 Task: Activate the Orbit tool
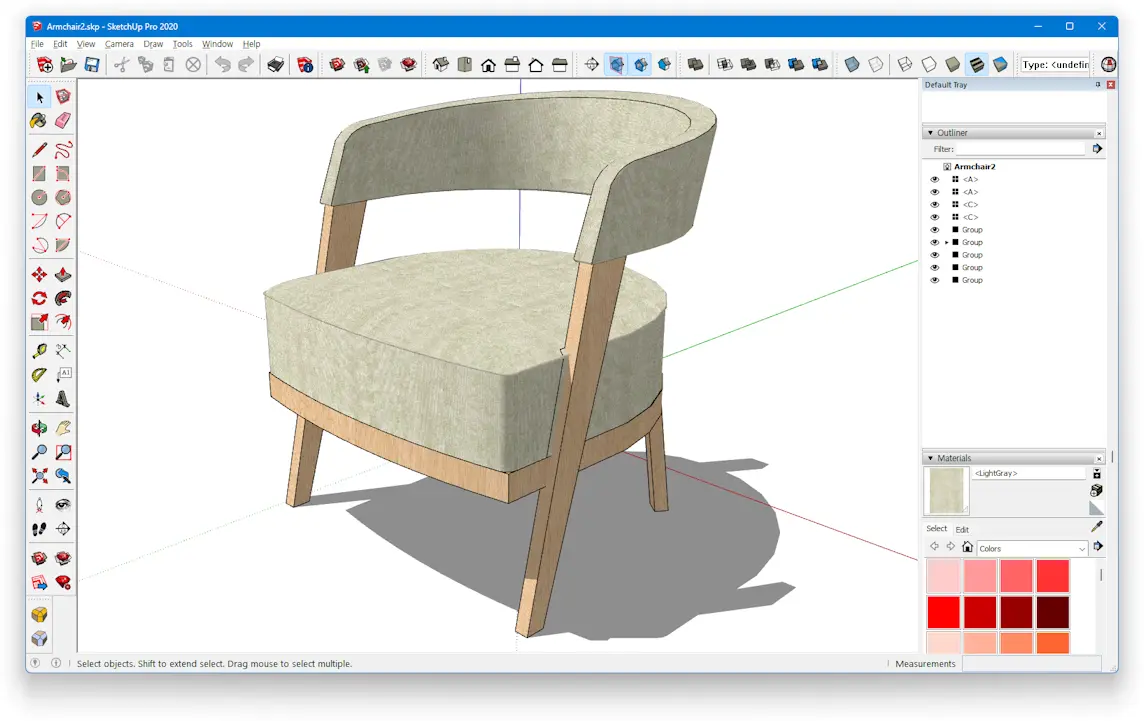(39, 428)
